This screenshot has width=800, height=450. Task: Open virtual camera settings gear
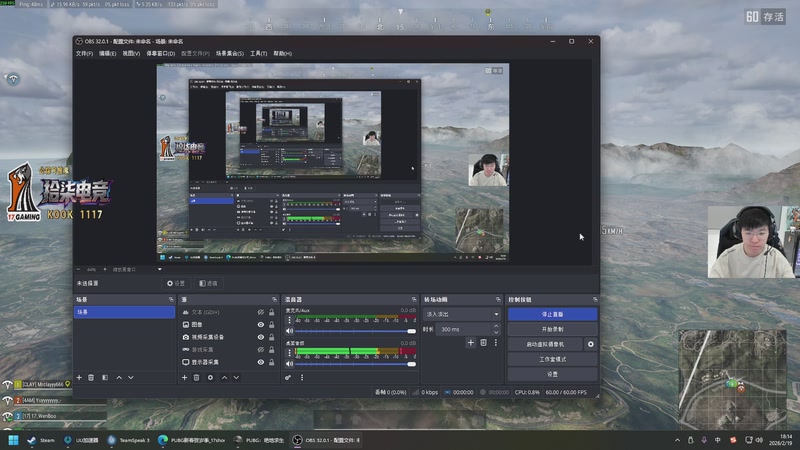[x=590, y=344]
